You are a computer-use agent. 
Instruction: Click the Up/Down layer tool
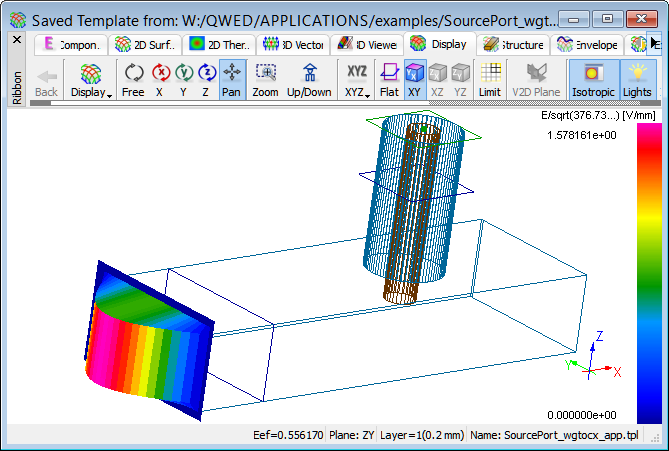click(x=309, y=79)
